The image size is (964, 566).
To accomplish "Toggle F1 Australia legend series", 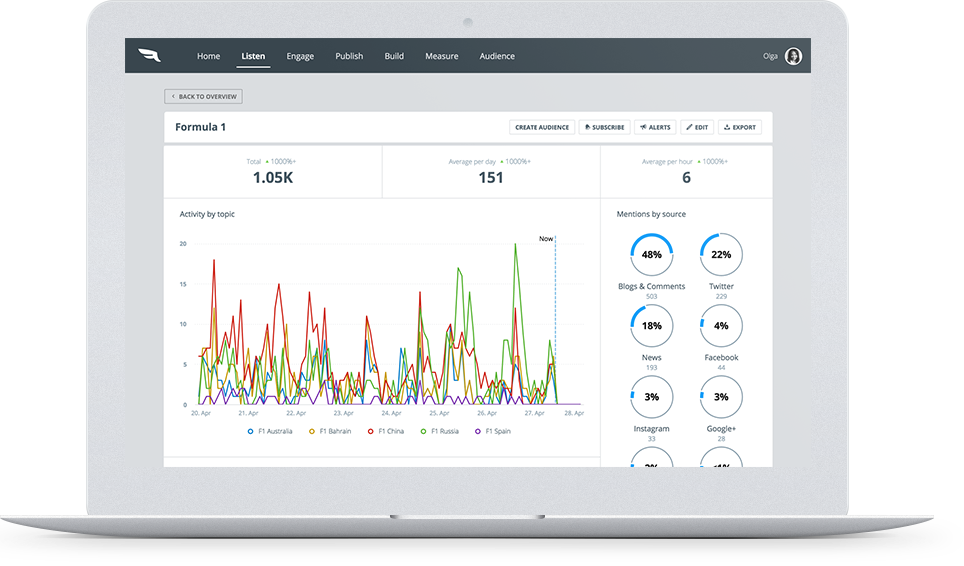I will point(270,431).
